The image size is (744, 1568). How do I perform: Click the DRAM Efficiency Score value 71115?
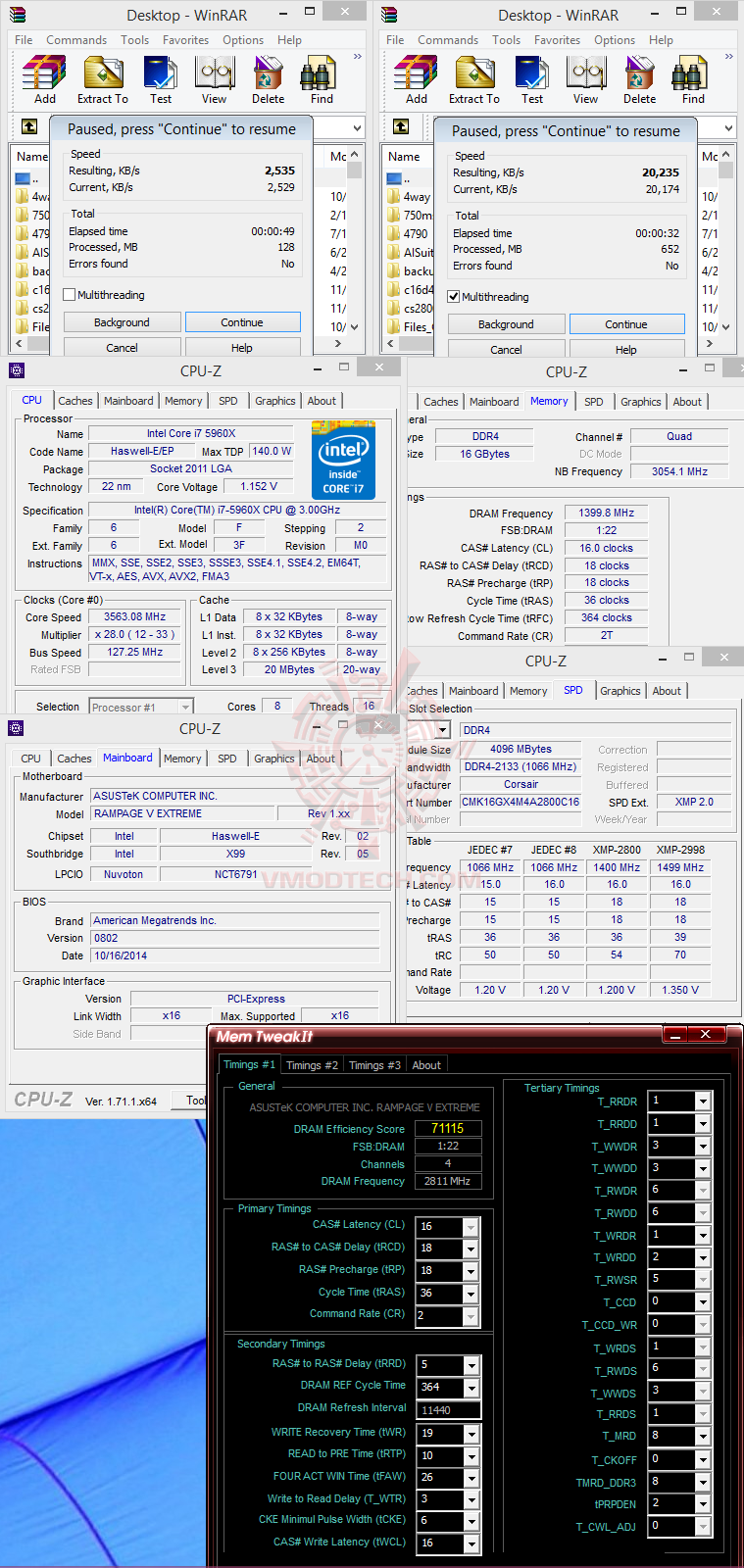(x=448, y=1129)
